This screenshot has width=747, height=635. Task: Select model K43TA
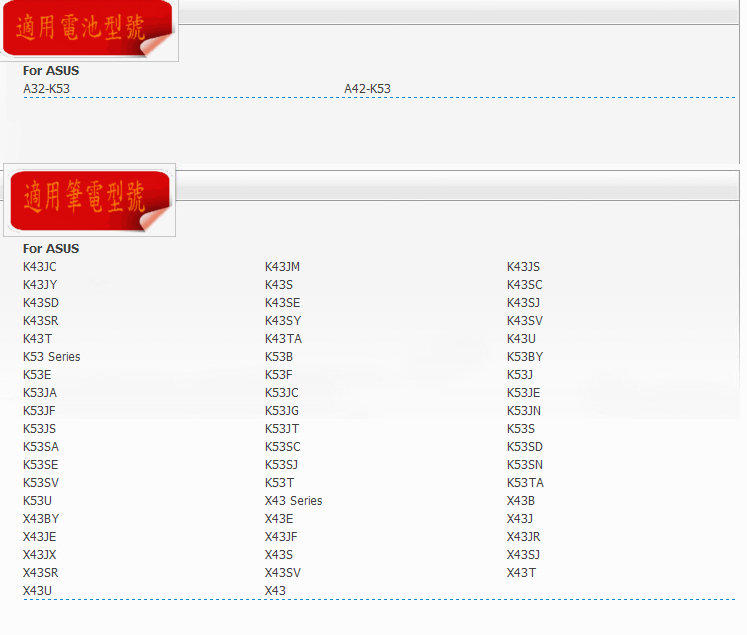pos(283,339)
